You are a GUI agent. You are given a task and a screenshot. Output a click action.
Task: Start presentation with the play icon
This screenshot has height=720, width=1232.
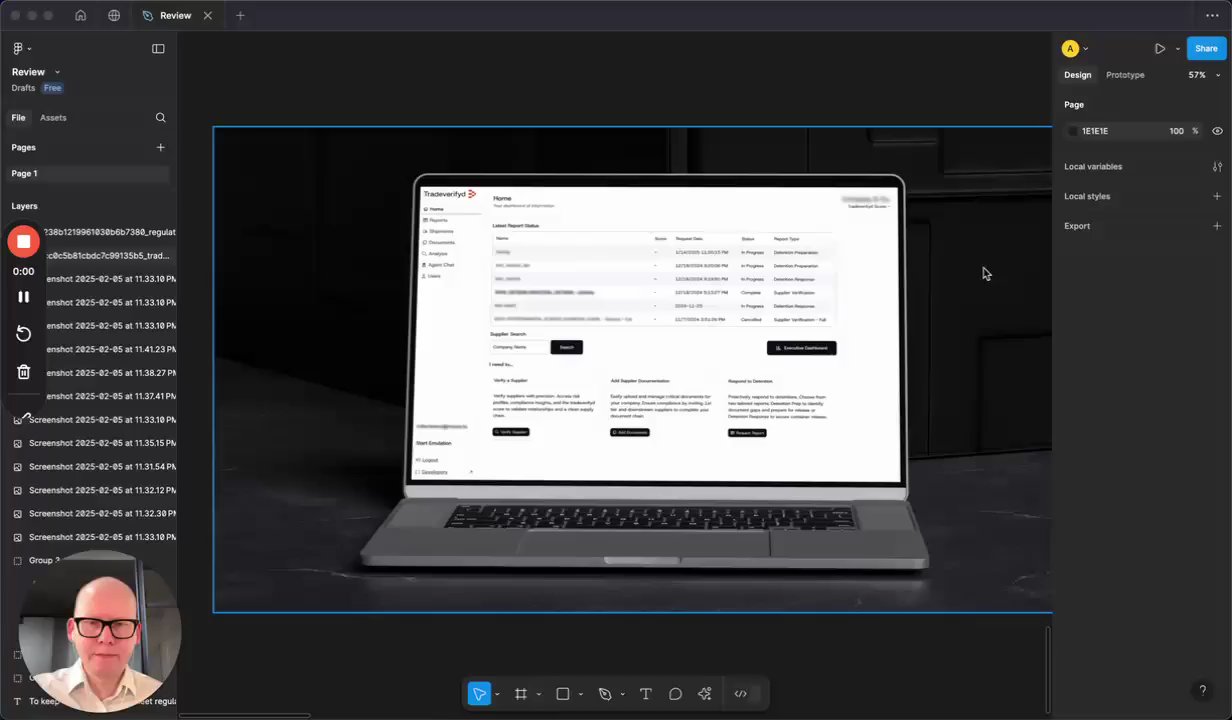click(x=1160, y=48)
